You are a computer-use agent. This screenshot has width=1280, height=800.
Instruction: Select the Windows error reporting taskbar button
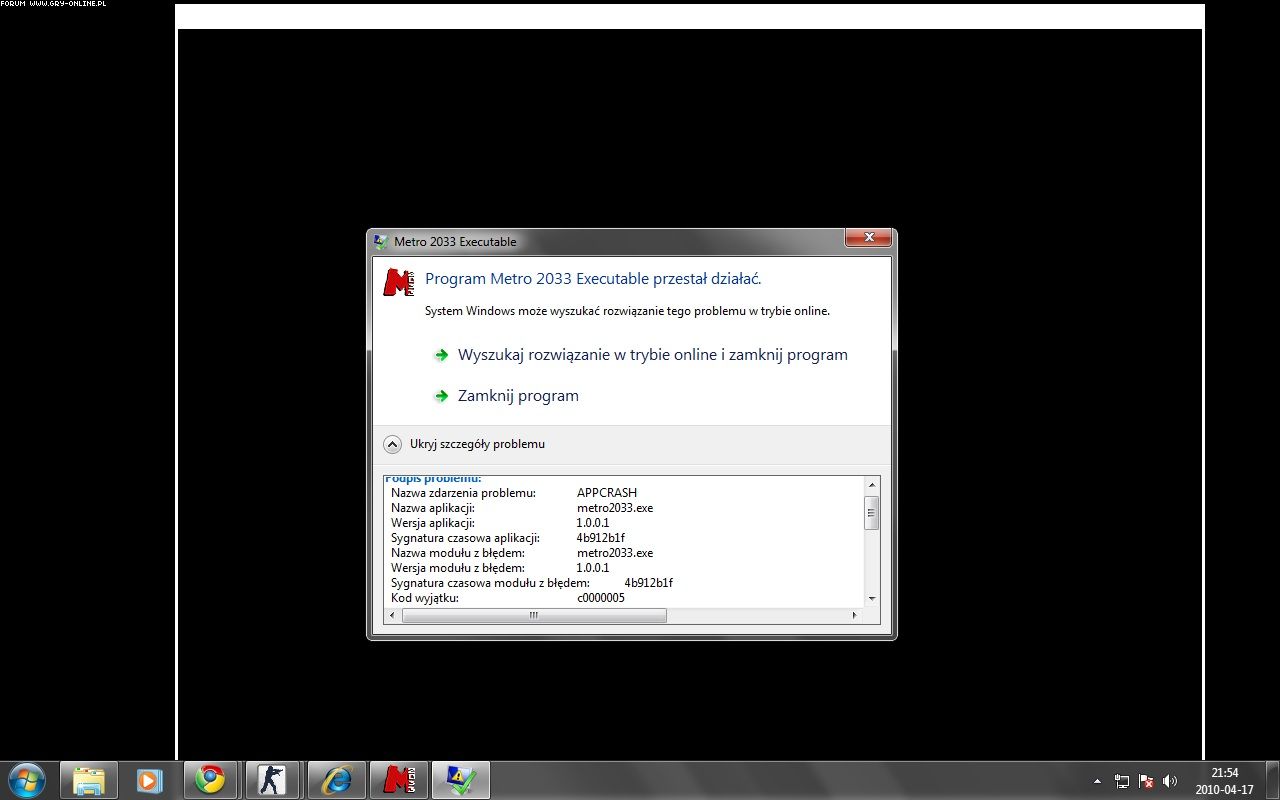tap(461, 780)
